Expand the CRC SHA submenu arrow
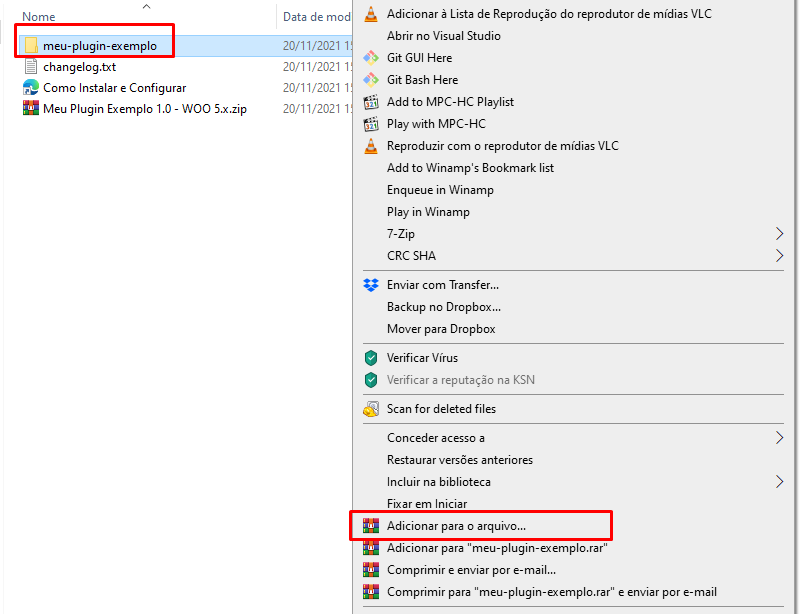Screen dimensions: 808x614 point(780,256)
